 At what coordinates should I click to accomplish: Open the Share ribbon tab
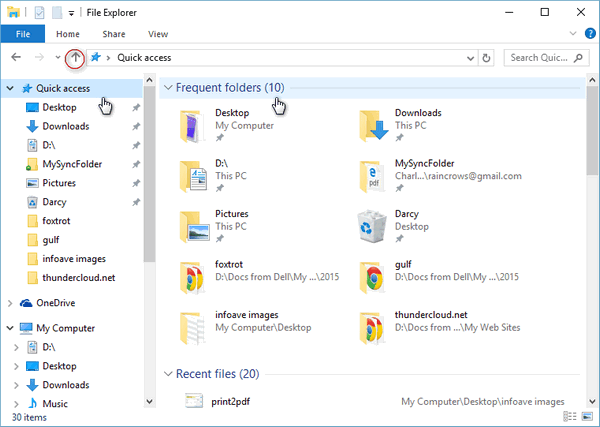click(x=114, y=34)
